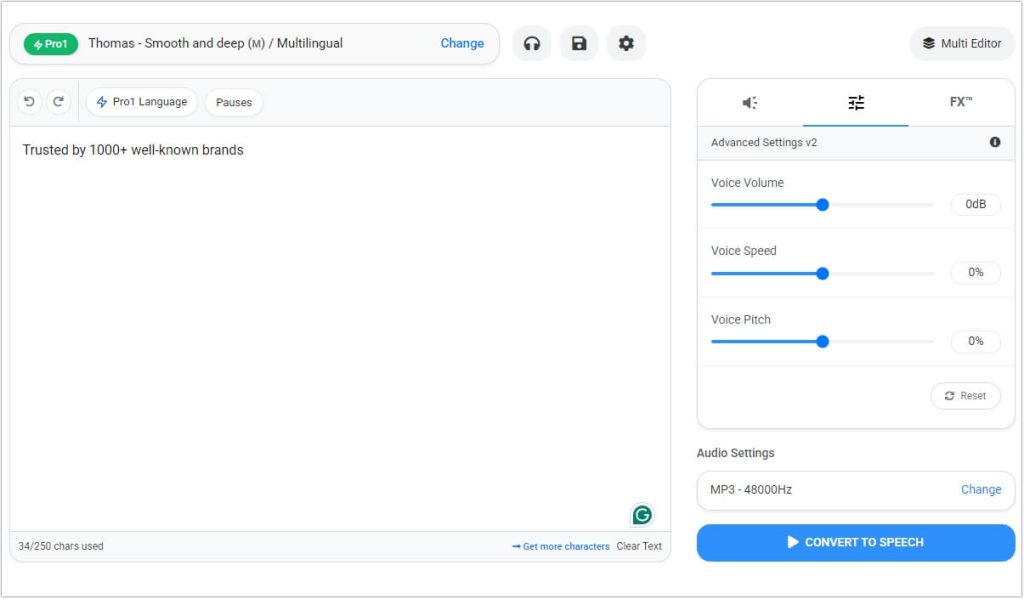Reset the advanced voice settings
This screenshot has height=599, width=1024.
point(965,396)
